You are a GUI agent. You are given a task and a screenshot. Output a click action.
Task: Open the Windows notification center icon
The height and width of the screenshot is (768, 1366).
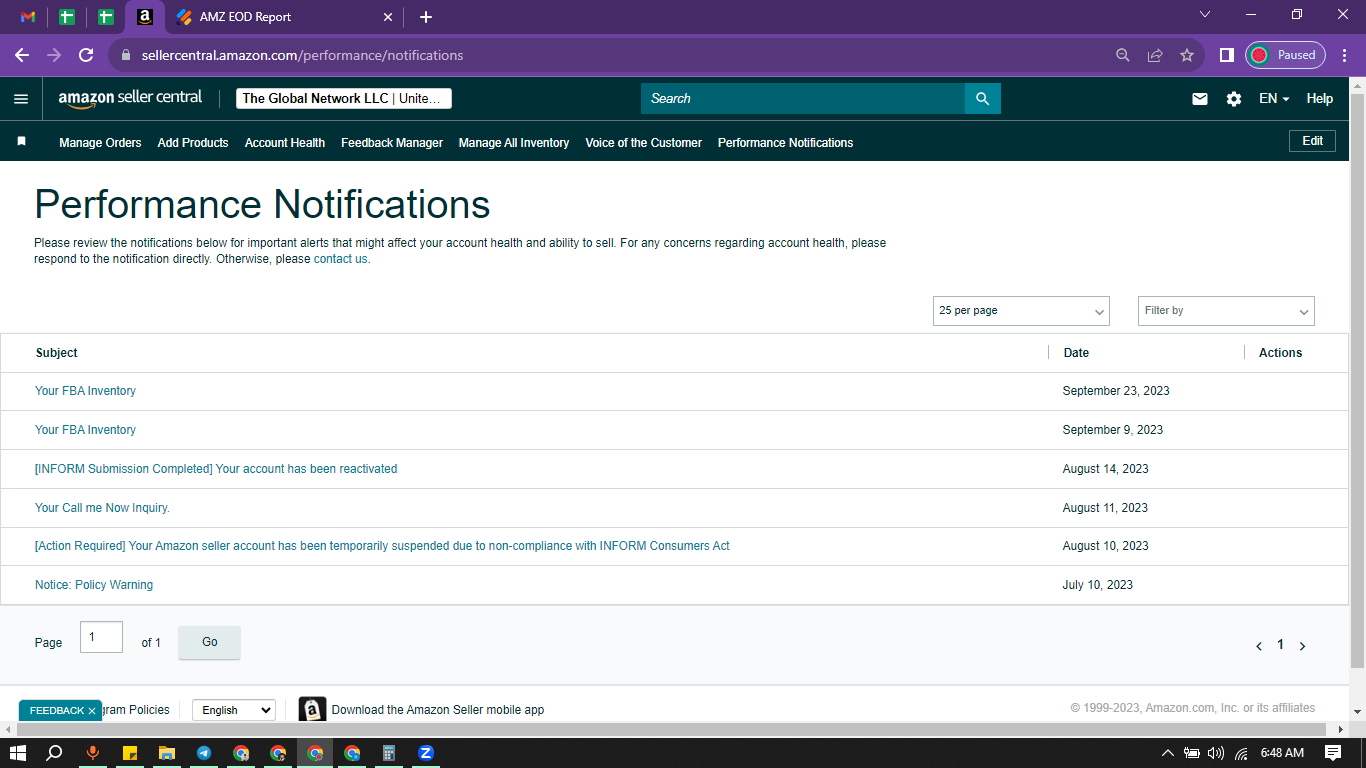click(x=1333, y=753)
